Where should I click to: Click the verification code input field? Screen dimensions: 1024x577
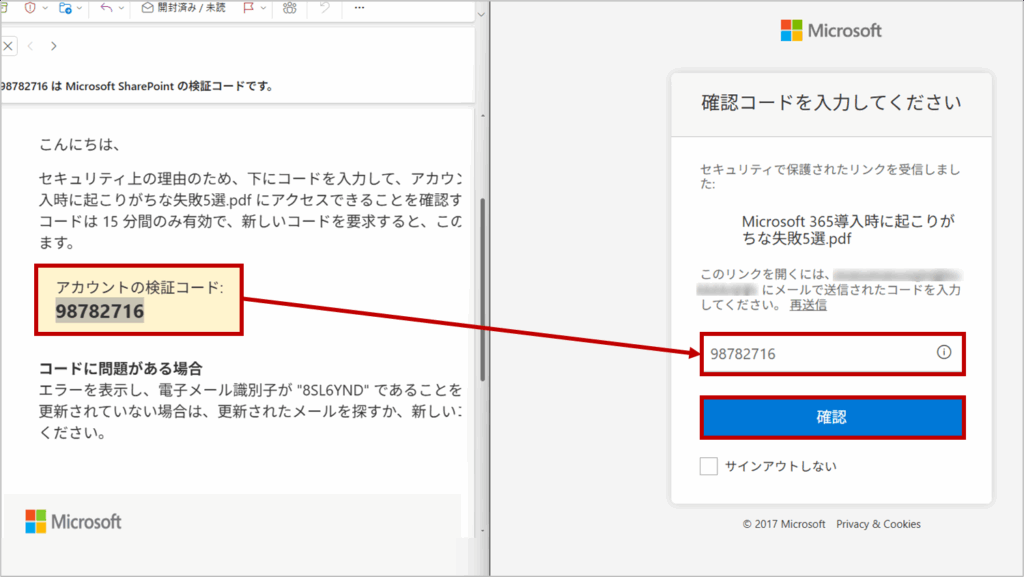(833, 354)
